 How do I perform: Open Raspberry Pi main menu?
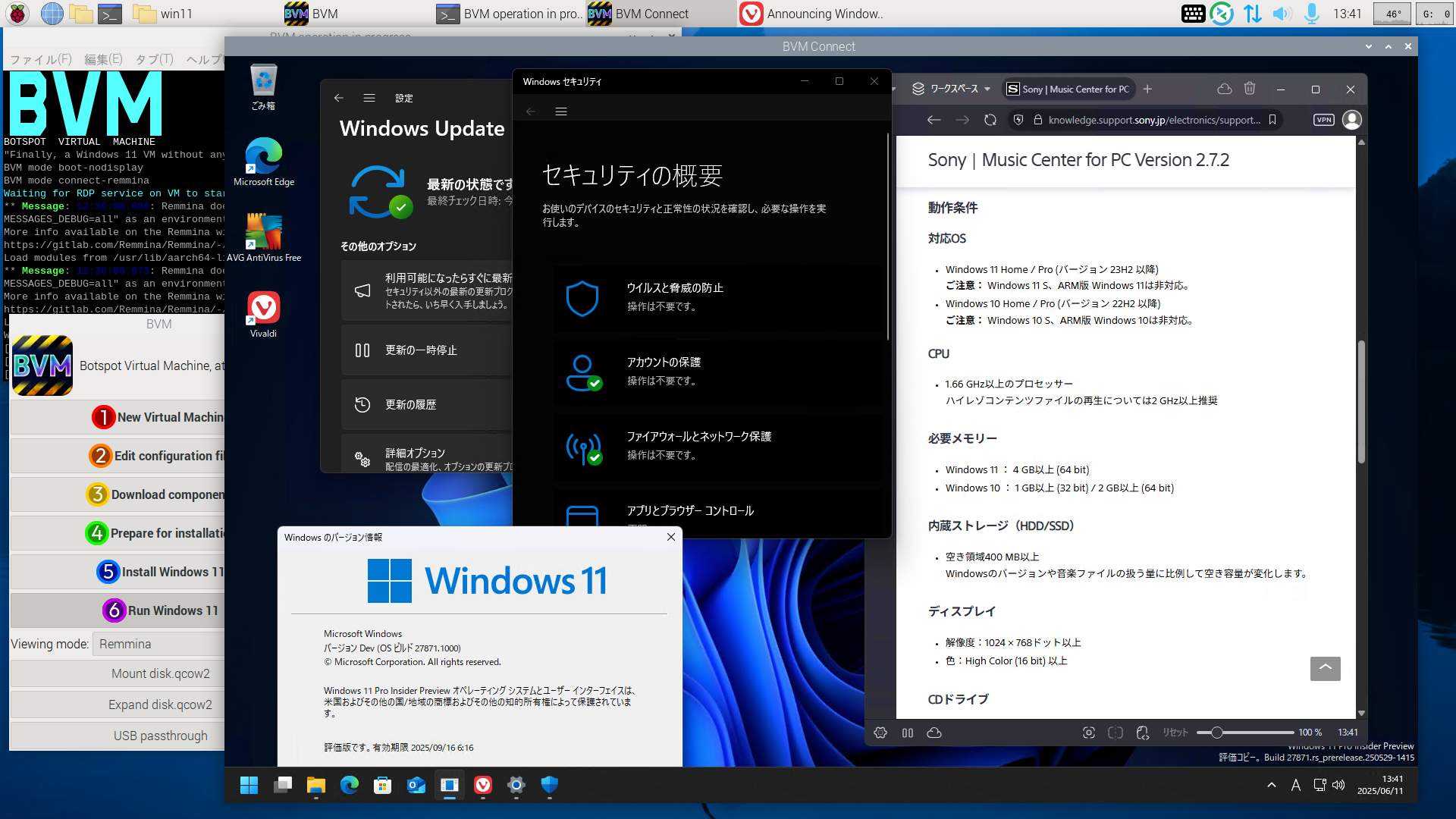coord(17,13)
